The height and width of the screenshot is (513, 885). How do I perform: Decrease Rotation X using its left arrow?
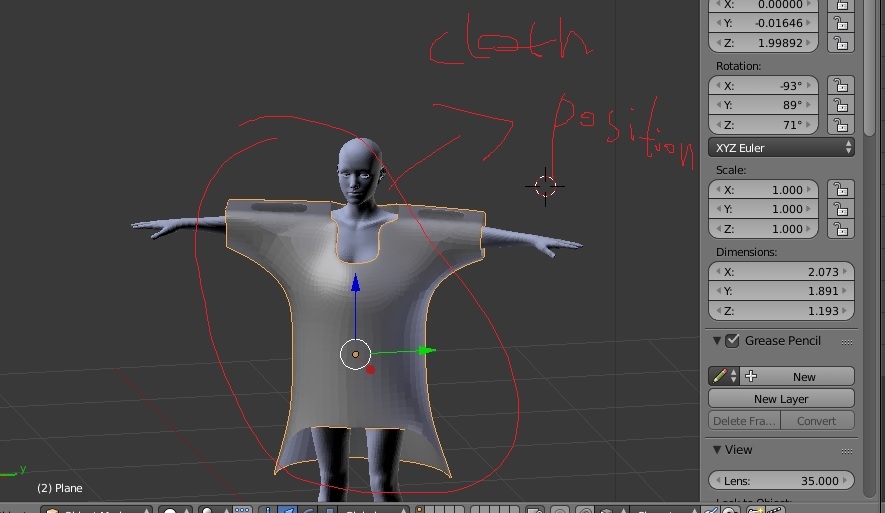[718, 85]
